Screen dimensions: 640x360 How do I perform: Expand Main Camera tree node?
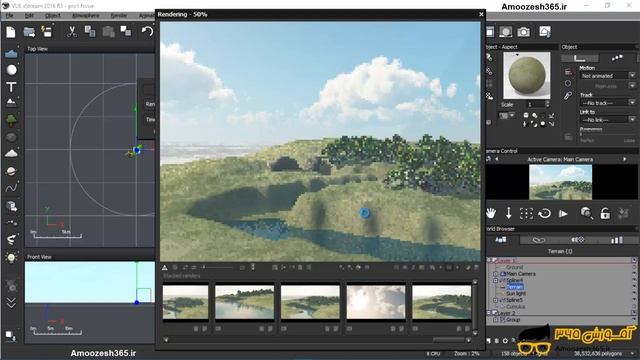point(496,274)
